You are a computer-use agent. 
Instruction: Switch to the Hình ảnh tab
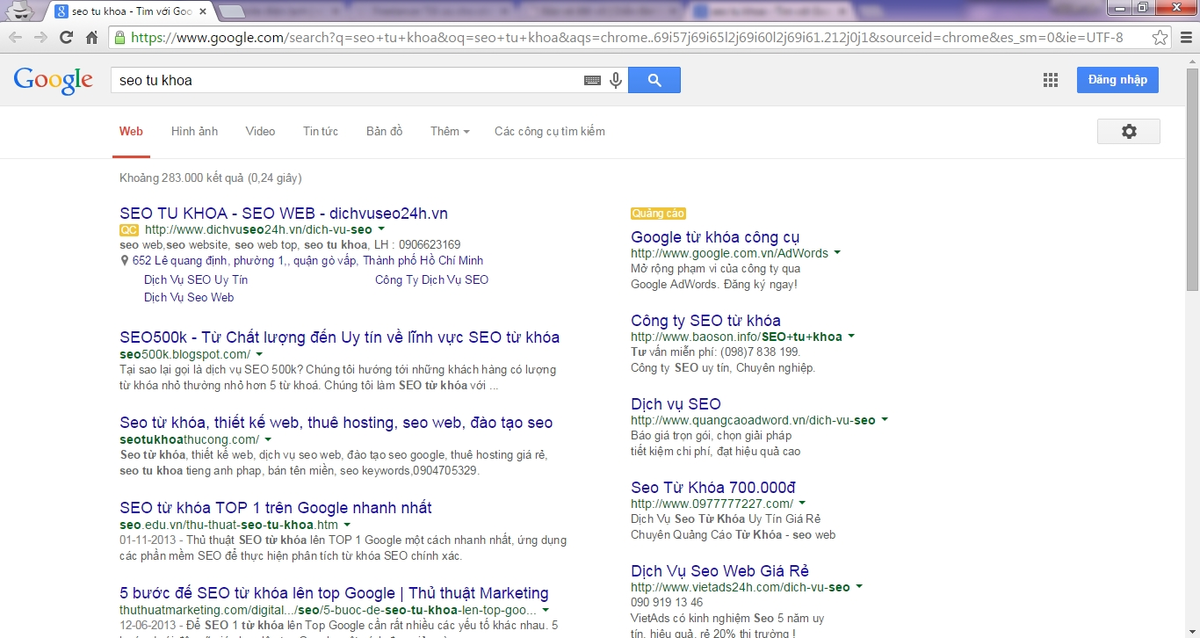coord(194,131)
